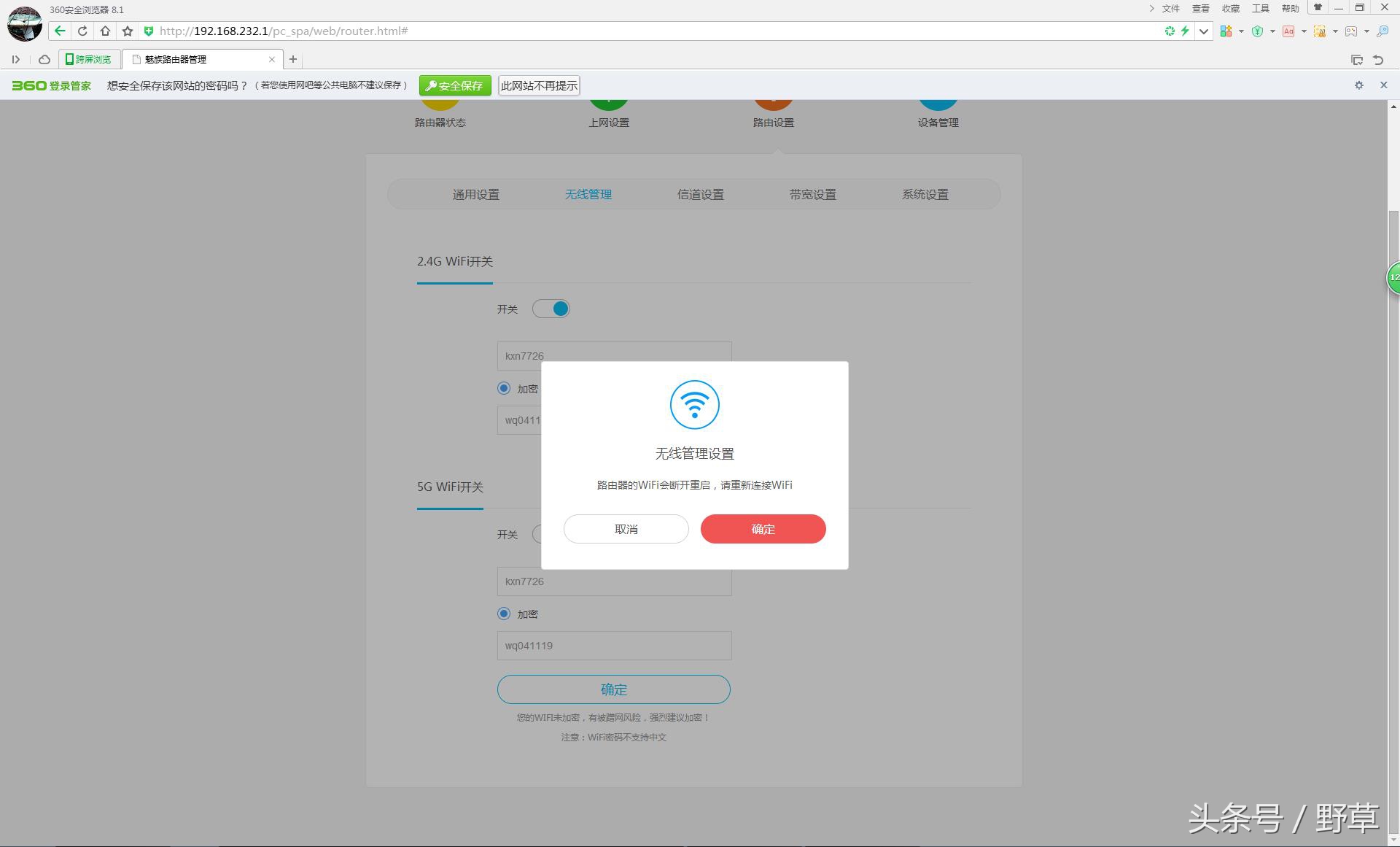Image resolution: width=1400 pixels, height=847 pixels.
Task: Click the cloud sync icon
Action: pos(44,59)
